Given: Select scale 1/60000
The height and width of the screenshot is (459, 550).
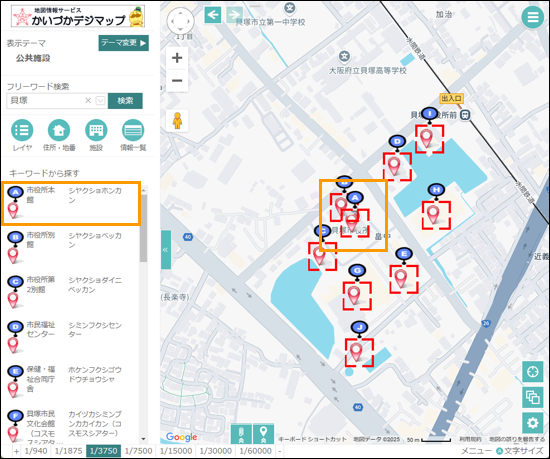Looking at the screenshot, I should pos(255,451).
